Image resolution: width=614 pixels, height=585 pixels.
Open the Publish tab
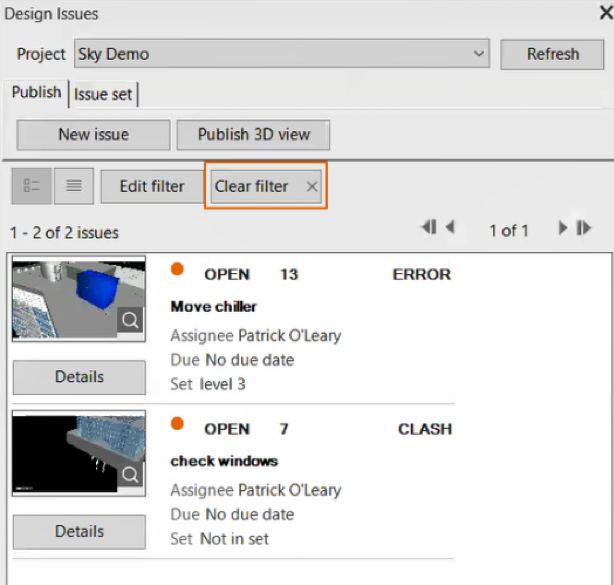36,92
